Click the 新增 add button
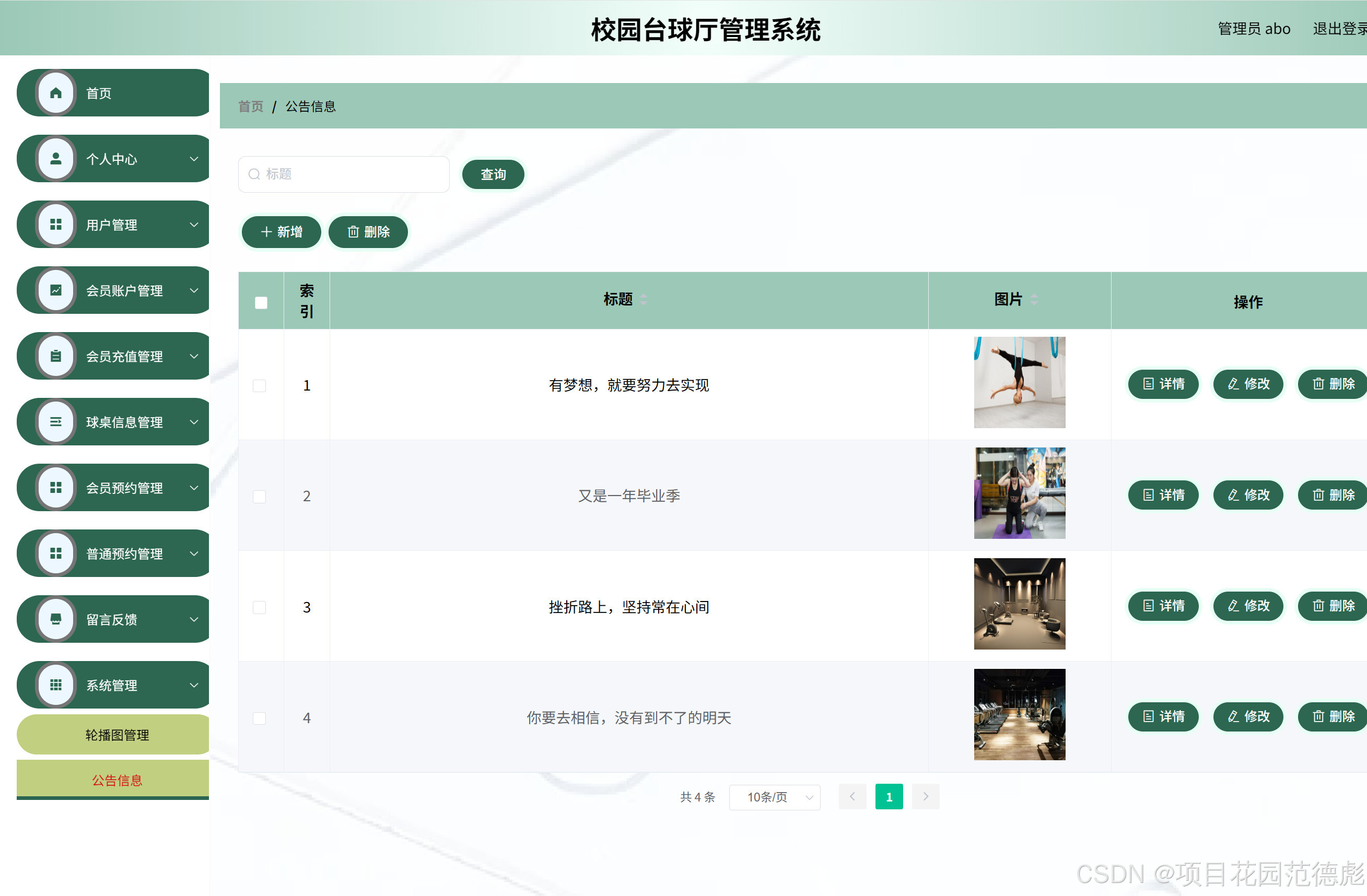The width and height of the screenshot is (1367, 896). (281, 232)
